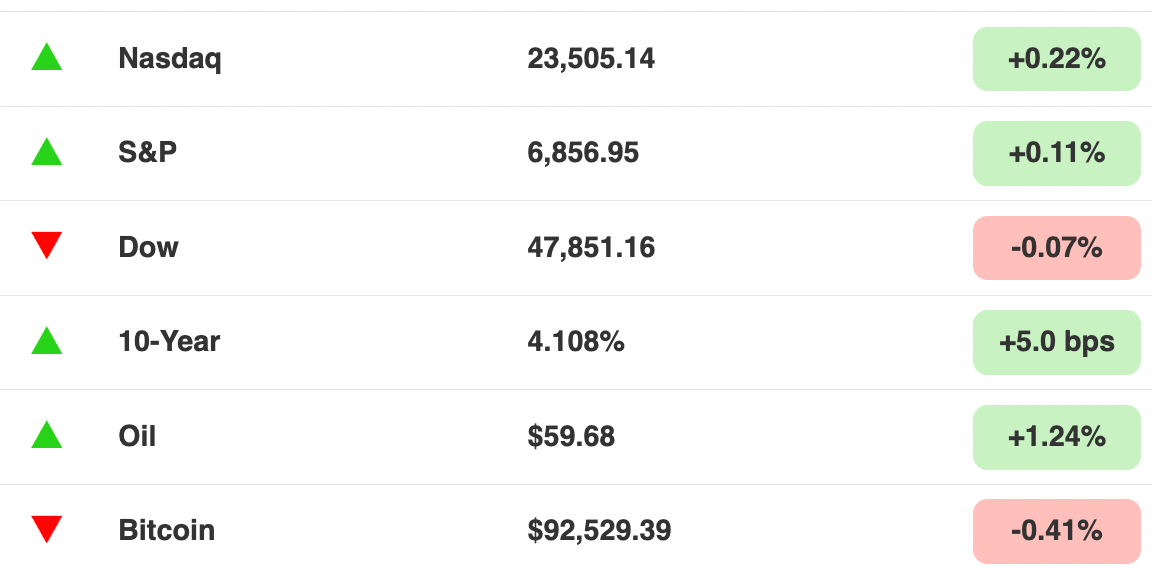Select the 10-Year yield label

169,341
